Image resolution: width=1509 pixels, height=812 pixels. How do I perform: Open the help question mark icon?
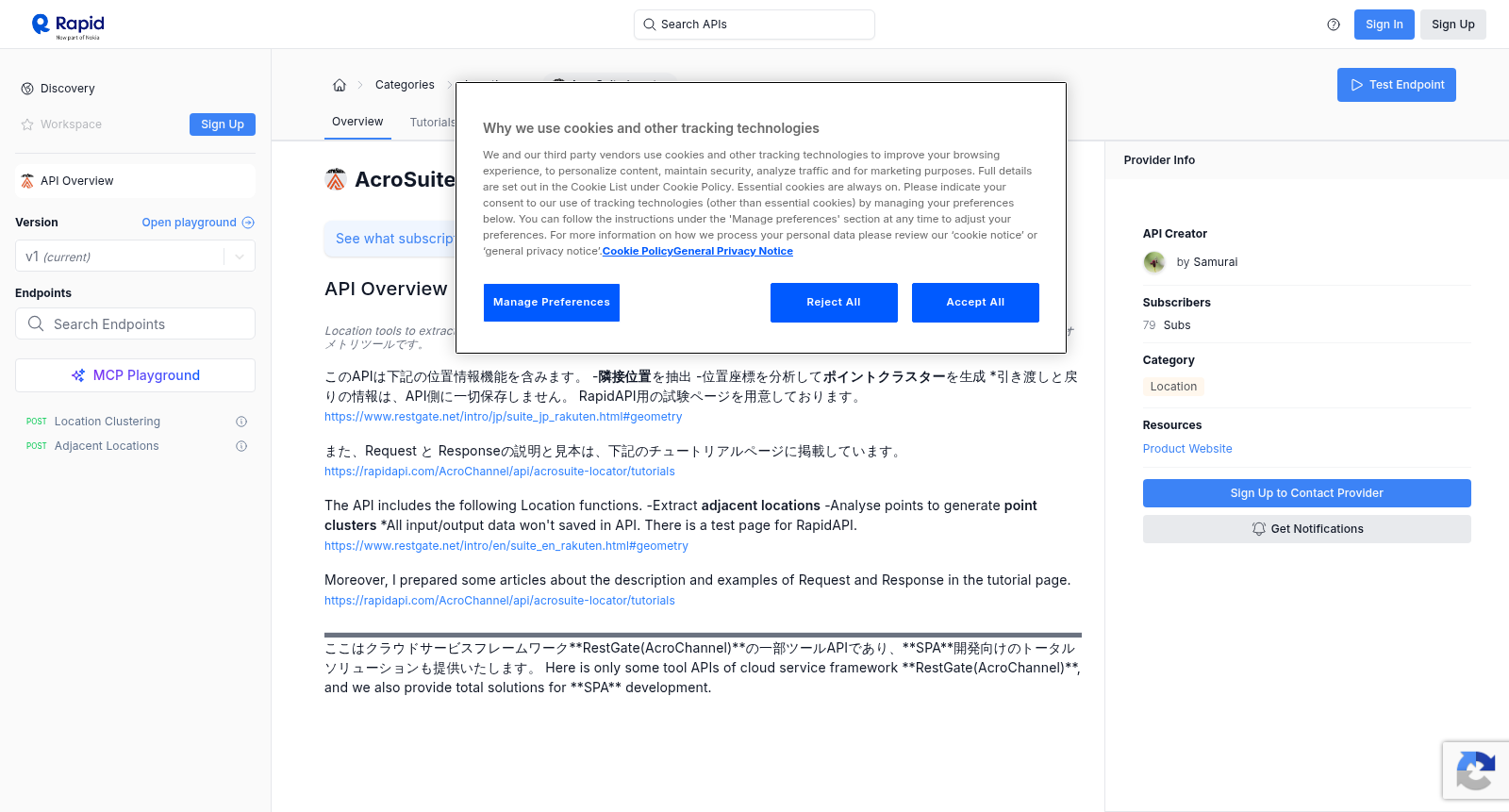coord(1334,25)
